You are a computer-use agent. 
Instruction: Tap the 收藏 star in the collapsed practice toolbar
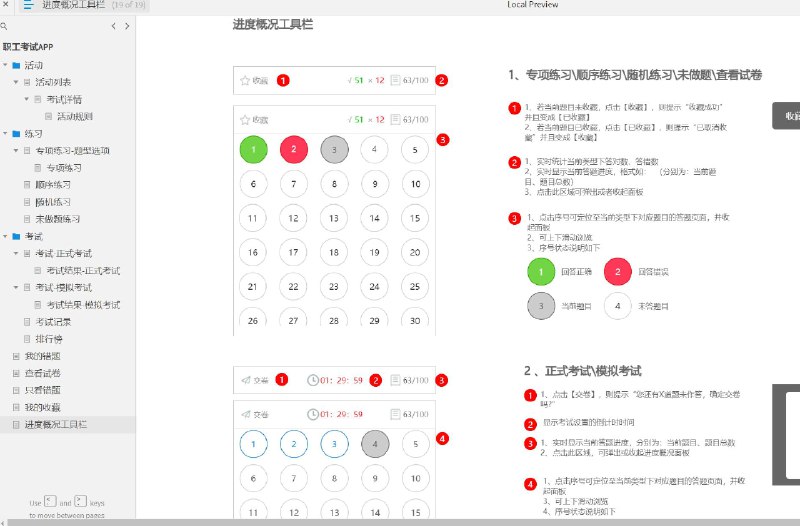coord(245,81)
